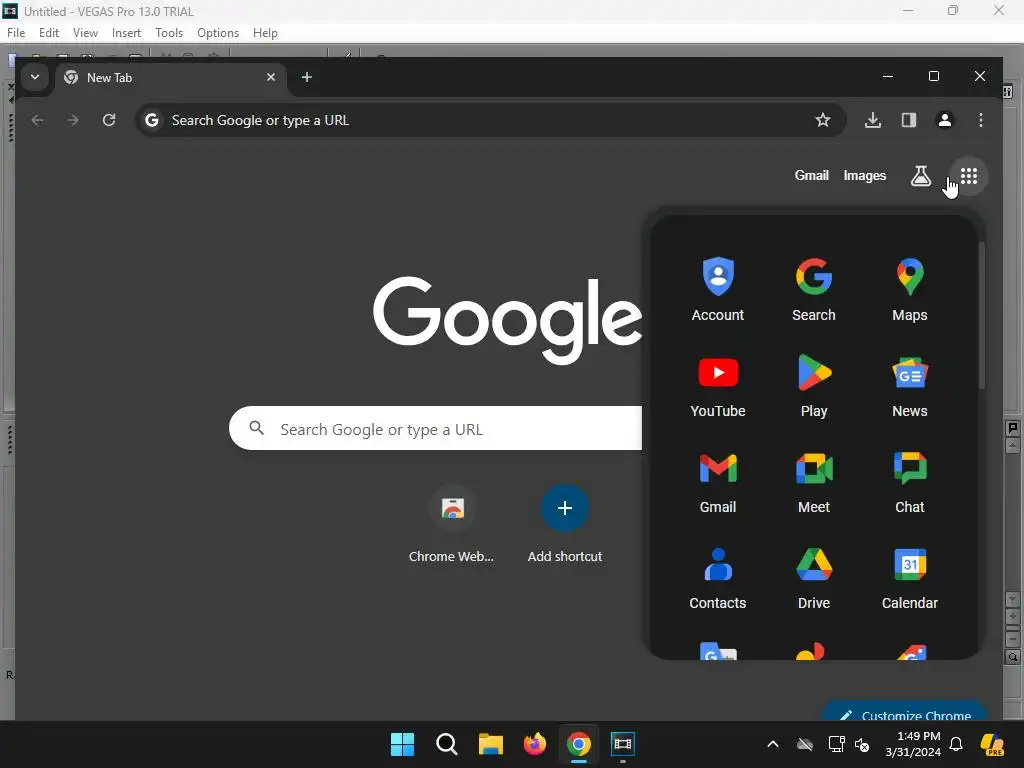Open Chrome downloads
1024x768 pixels.
873,120
